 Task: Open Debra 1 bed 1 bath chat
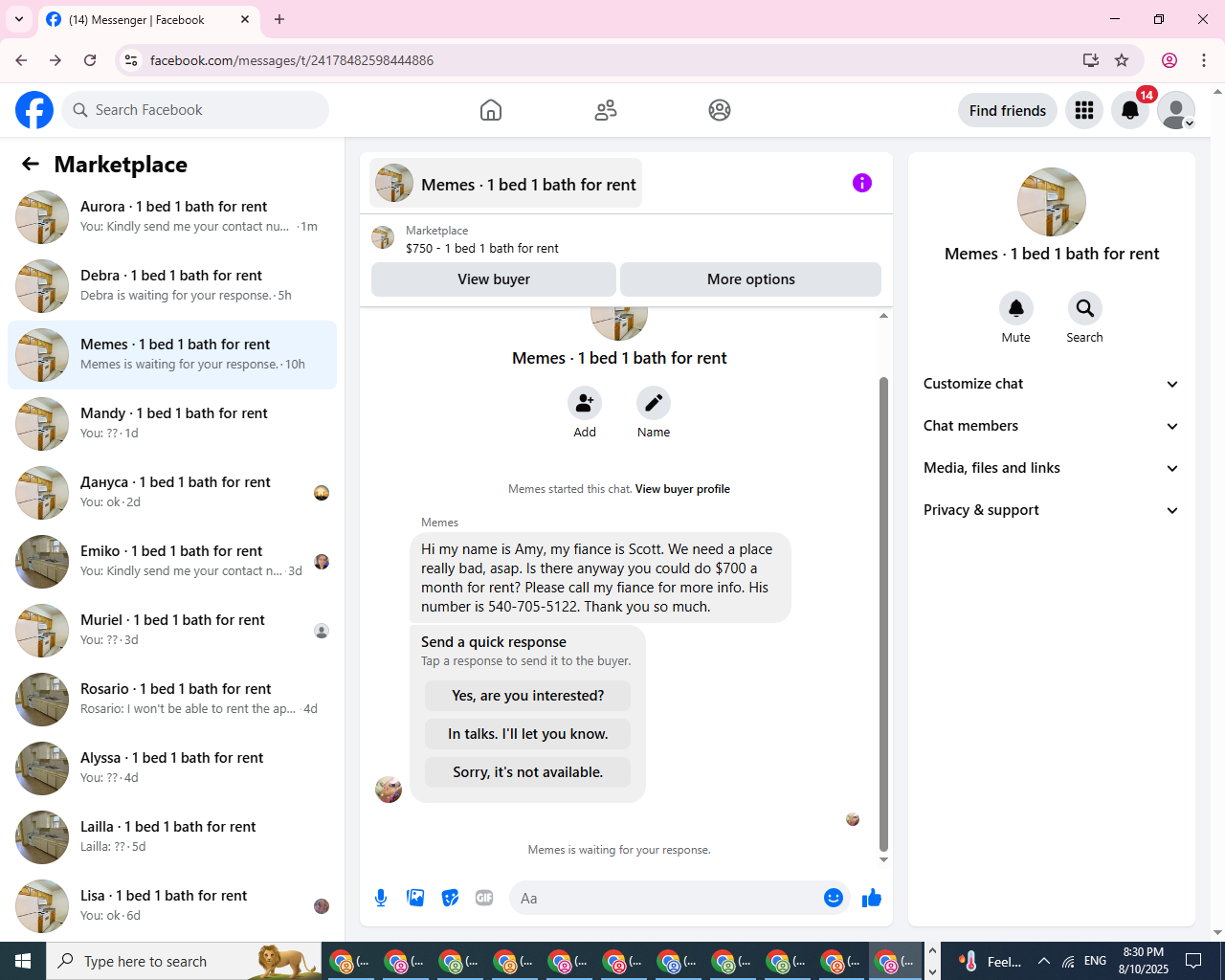coord(172,286)
